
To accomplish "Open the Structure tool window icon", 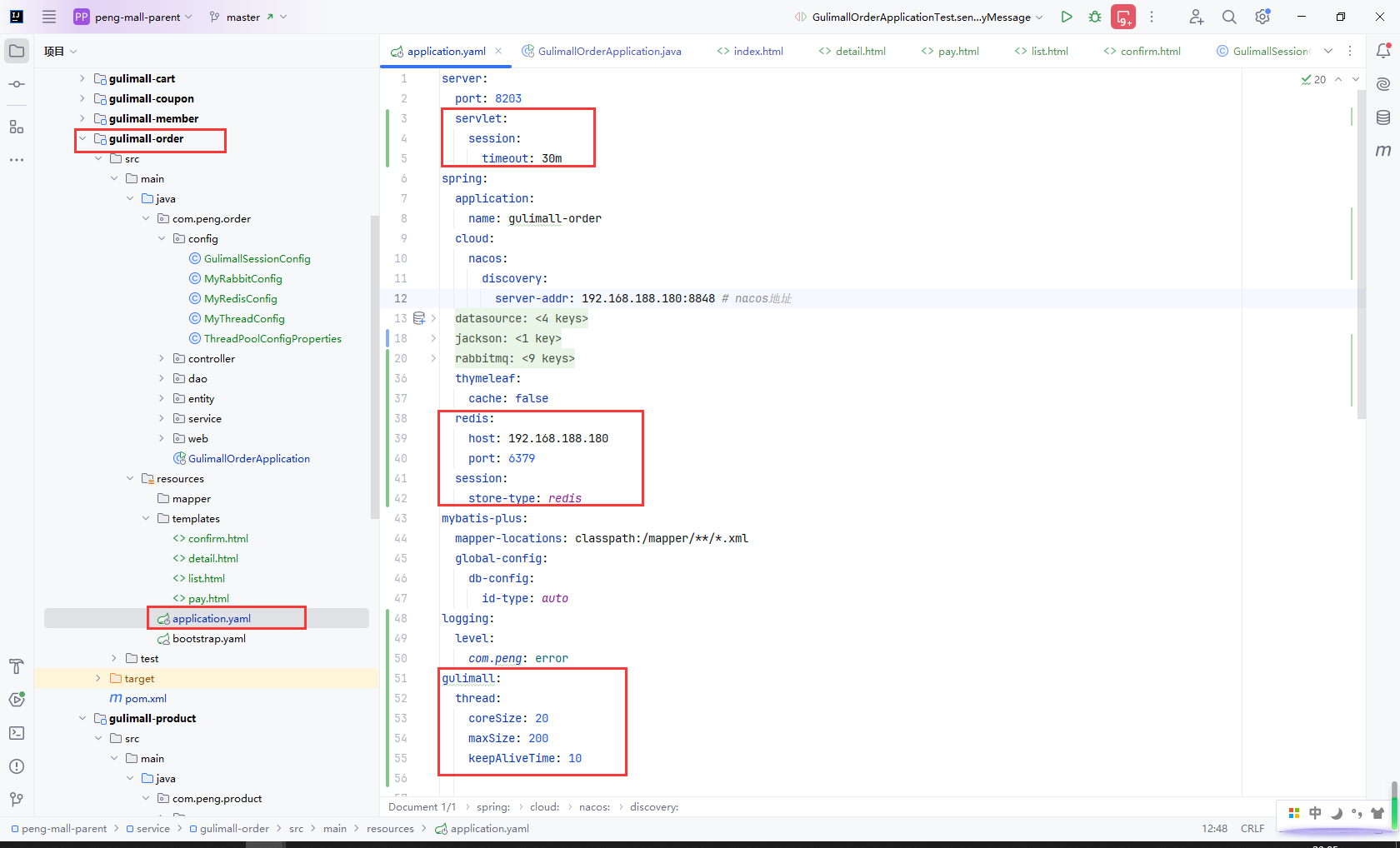I will pyautogui.click(x=17, y=127).
